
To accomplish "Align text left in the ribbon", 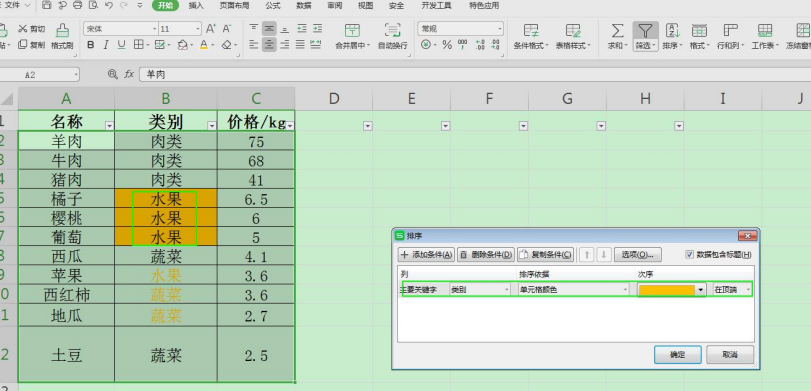I will (x=253, y=45).
